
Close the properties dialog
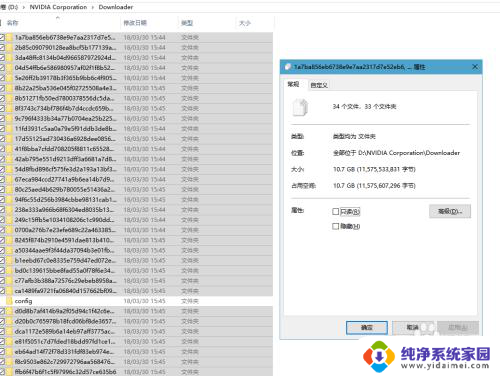tap(475, 67)
